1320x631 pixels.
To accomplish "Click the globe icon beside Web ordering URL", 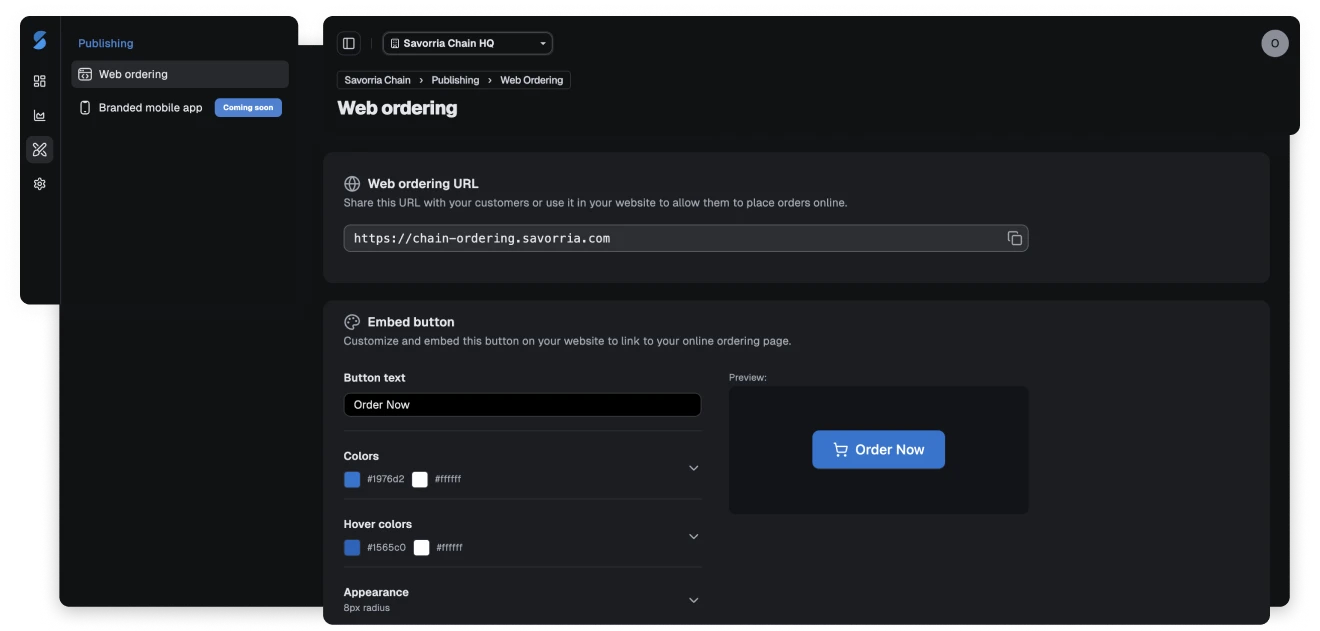I will coord(351,183).
